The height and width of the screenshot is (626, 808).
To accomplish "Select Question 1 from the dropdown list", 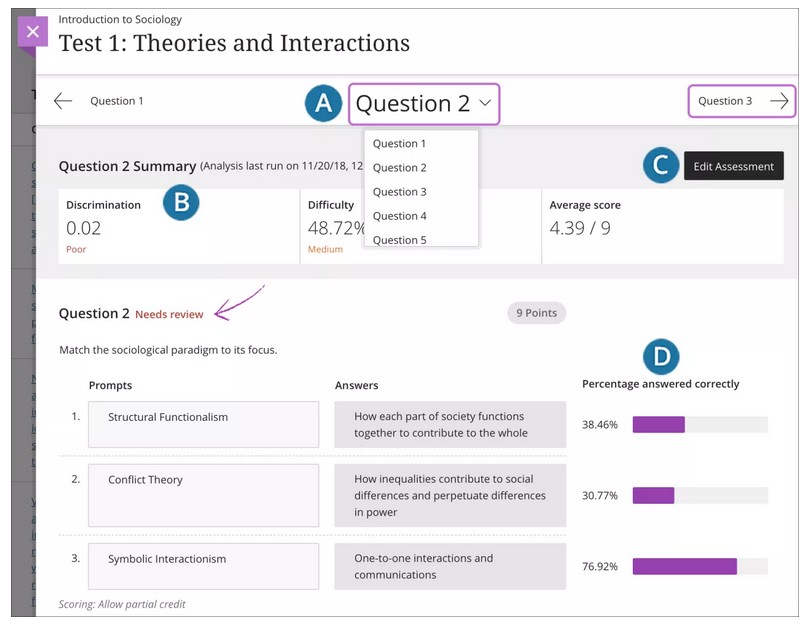I will (399, 144).
